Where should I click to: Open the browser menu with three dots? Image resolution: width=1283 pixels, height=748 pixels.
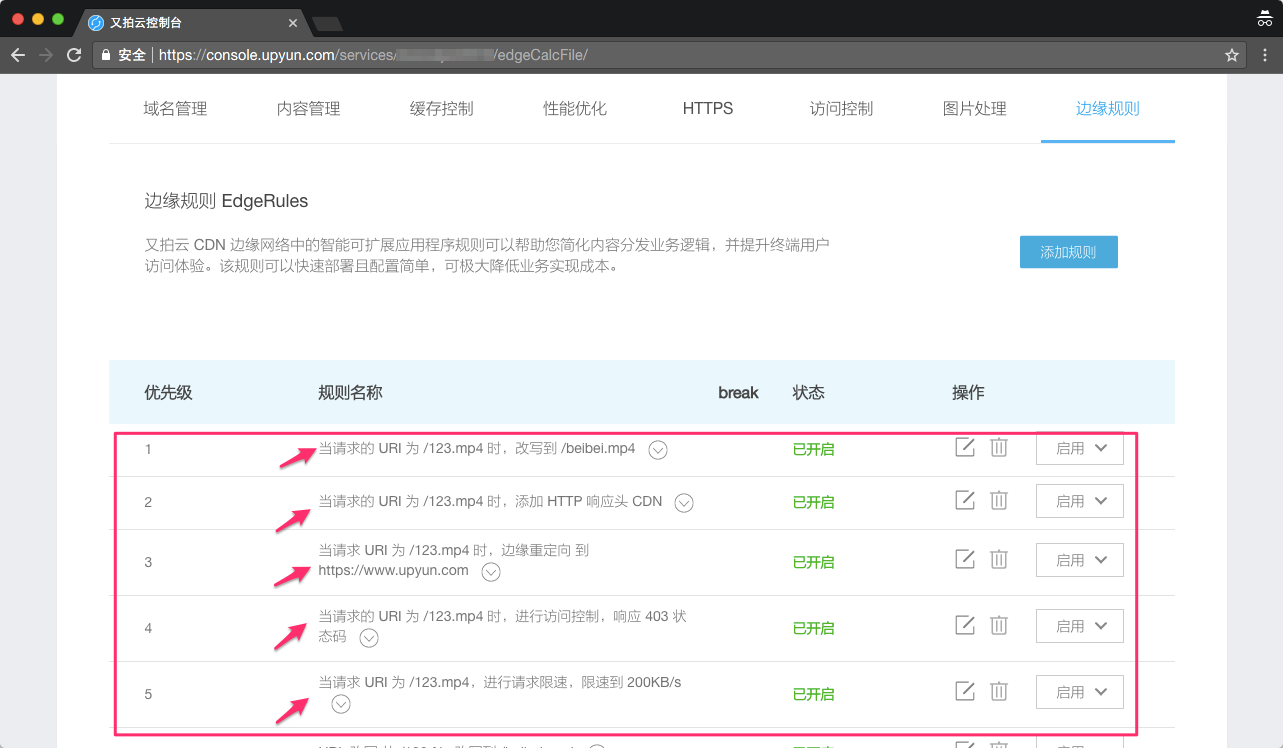(1265, 55)
